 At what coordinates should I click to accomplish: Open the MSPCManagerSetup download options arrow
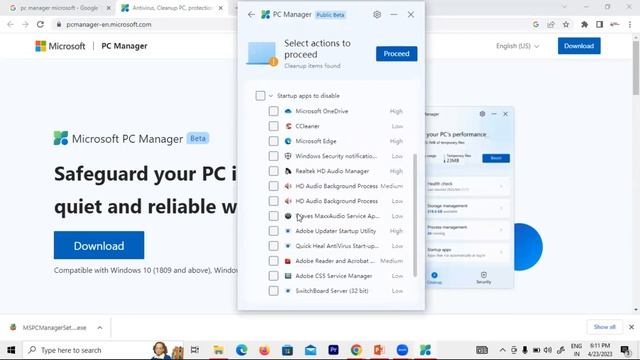tap(100, 327)
